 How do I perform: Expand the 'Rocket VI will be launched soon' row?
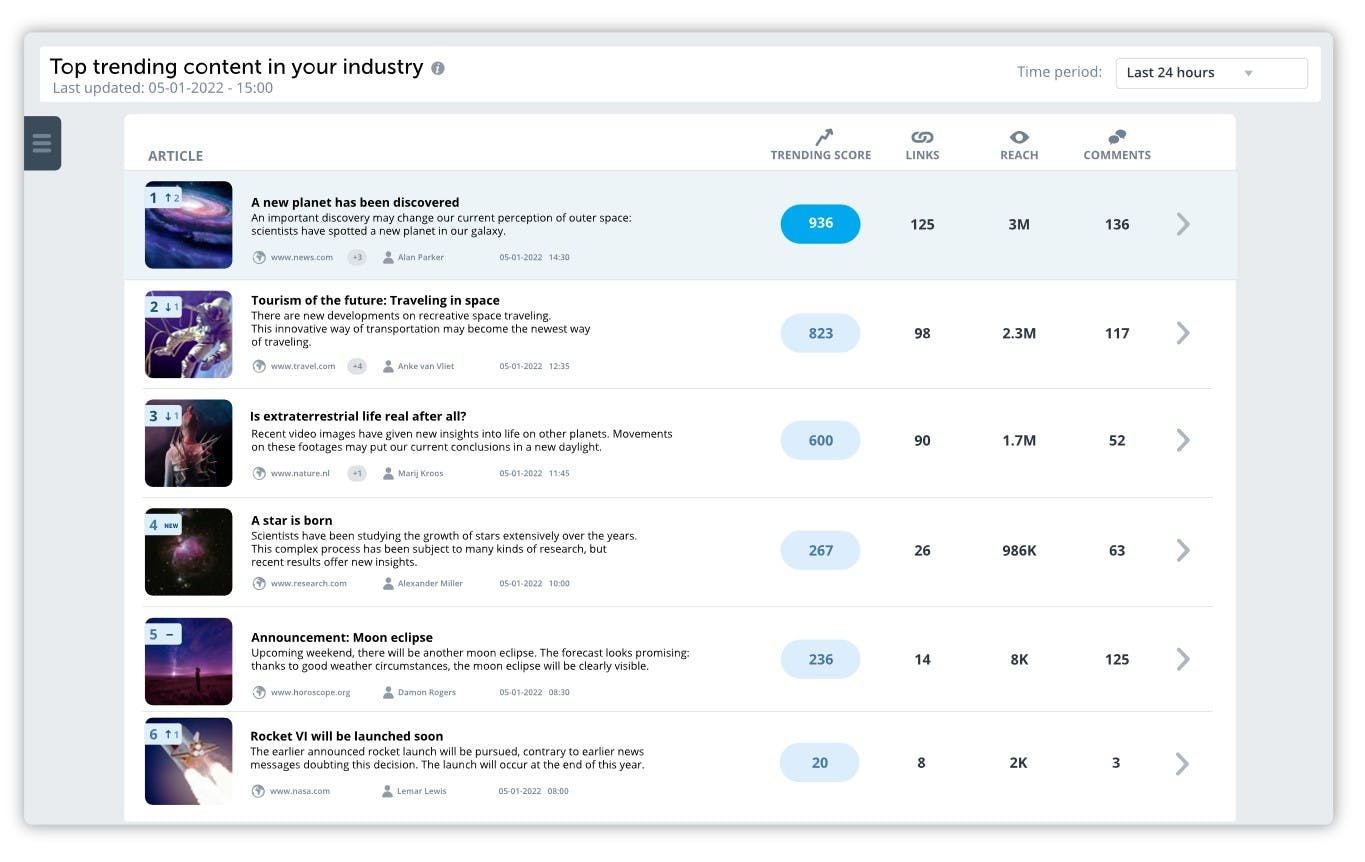click(x=1182, y=764)
